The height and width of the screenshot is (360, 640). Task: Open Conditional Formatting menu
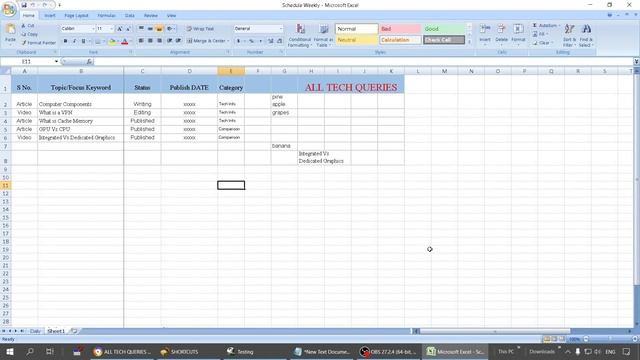300,35
